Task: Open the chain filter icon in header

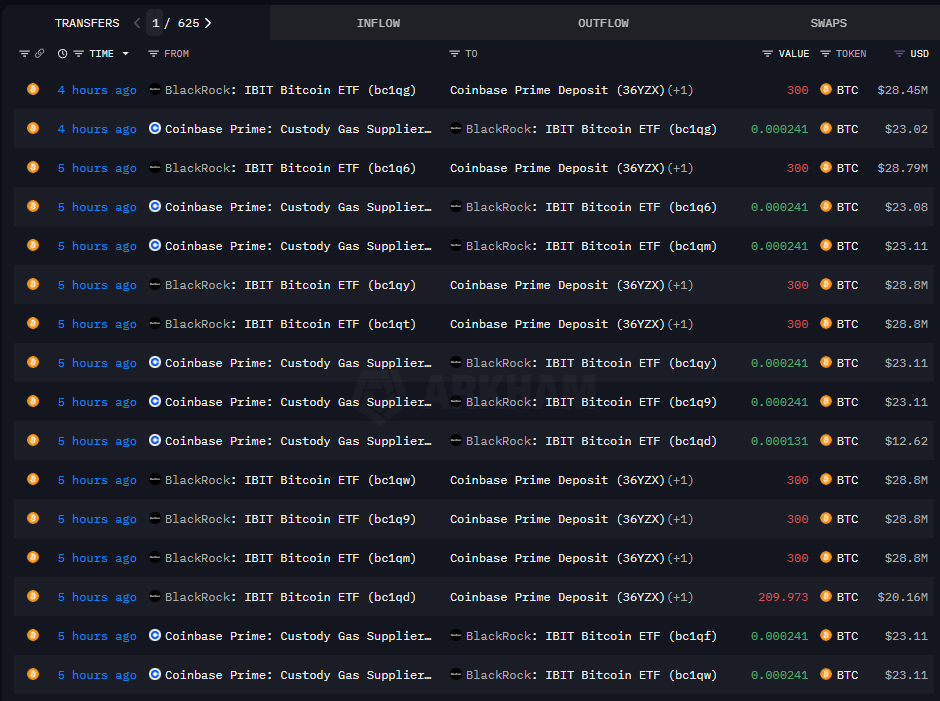Action: 24,54
